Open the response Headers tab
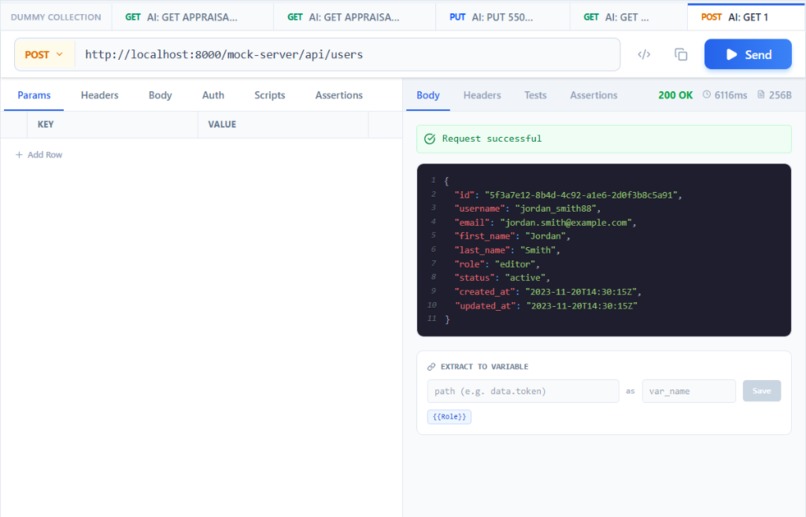This screenshot has width=806, height=517. pos(482,95)
